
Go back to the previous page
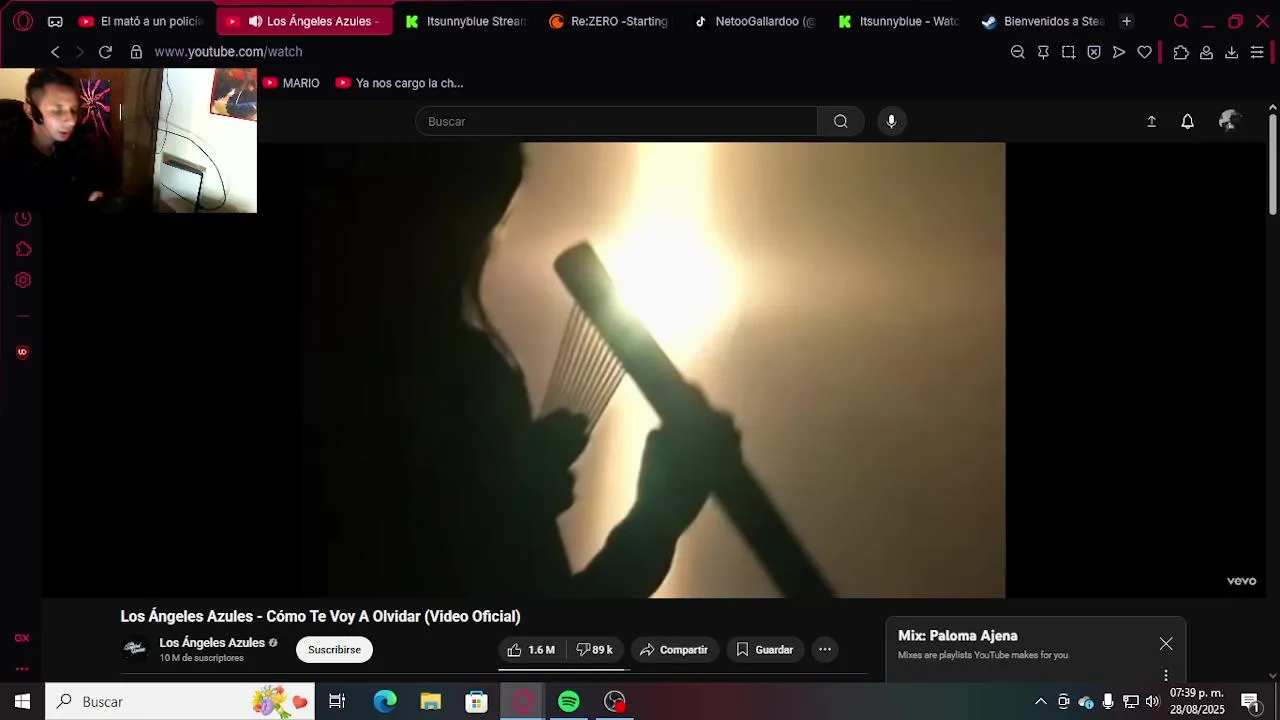tap(55, 52)
